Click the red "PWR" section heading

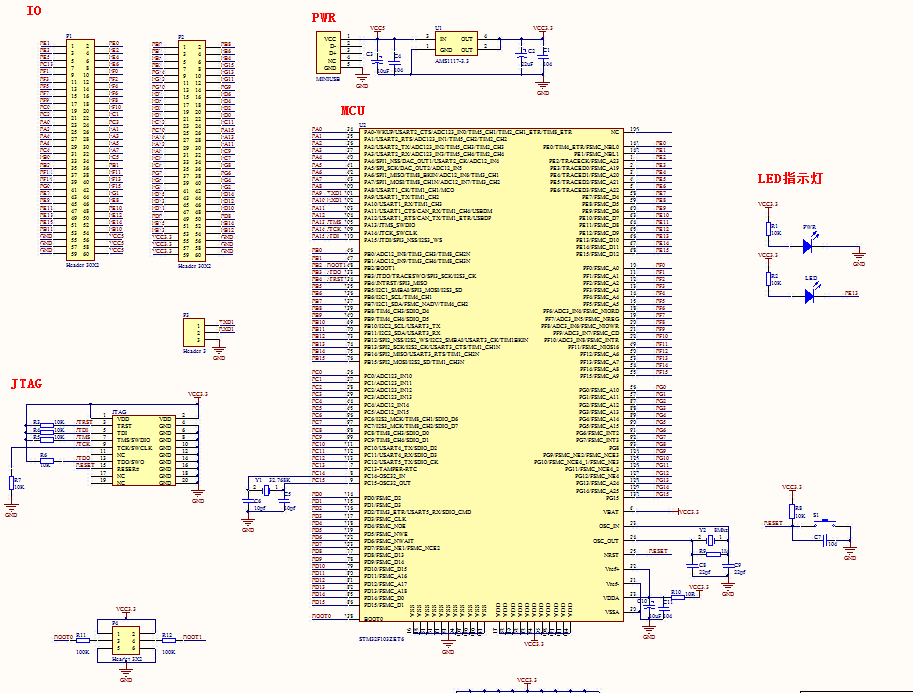(324, 17)
